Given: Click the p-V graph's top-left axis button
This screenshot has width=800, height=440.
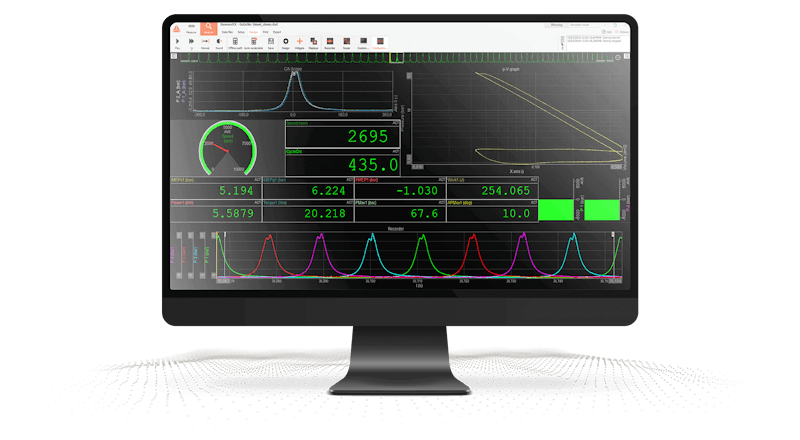Looking at the screenshot, I should [x=409, y=76].
